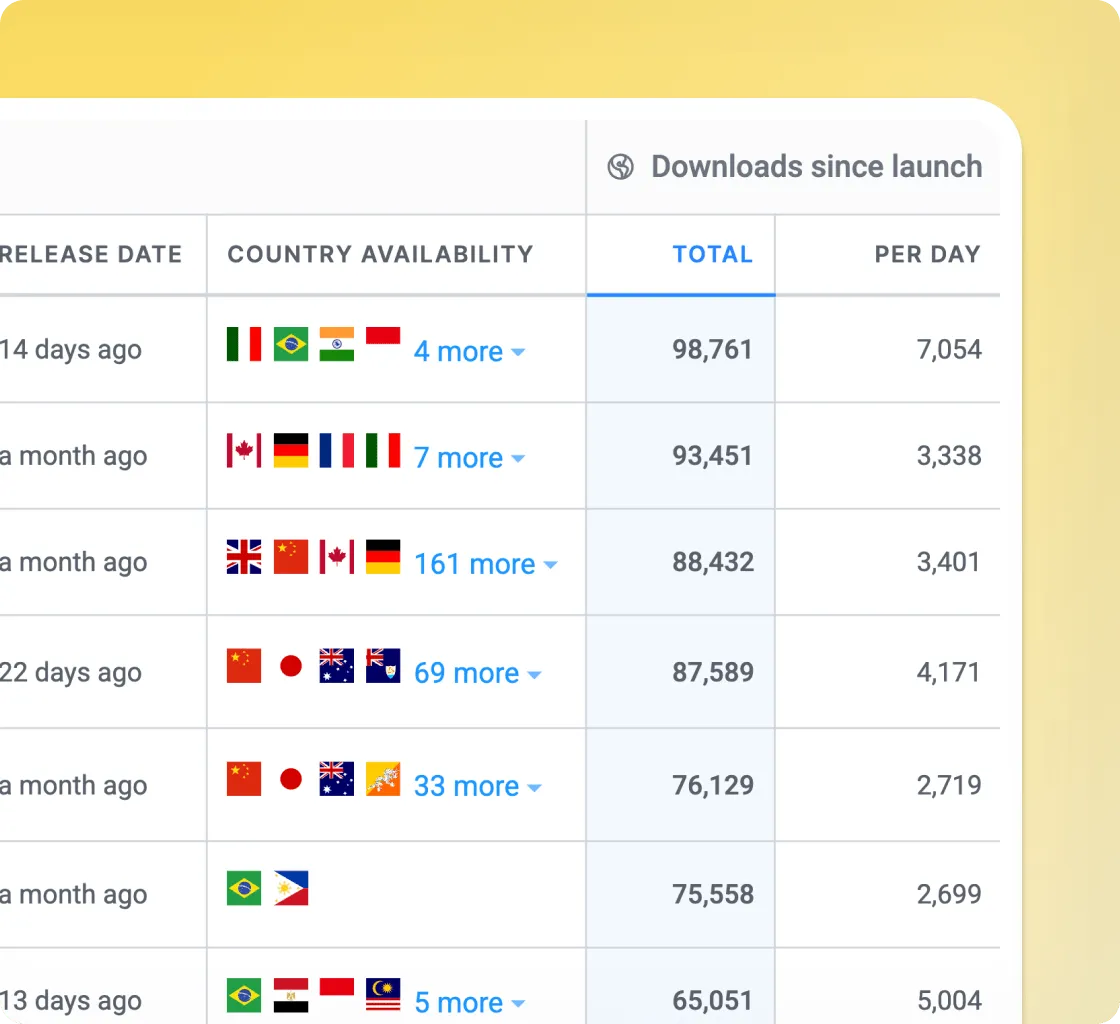Click the fourth flag in the 87,589 row
The image size is (1120, 1024).
pos(383,666)
